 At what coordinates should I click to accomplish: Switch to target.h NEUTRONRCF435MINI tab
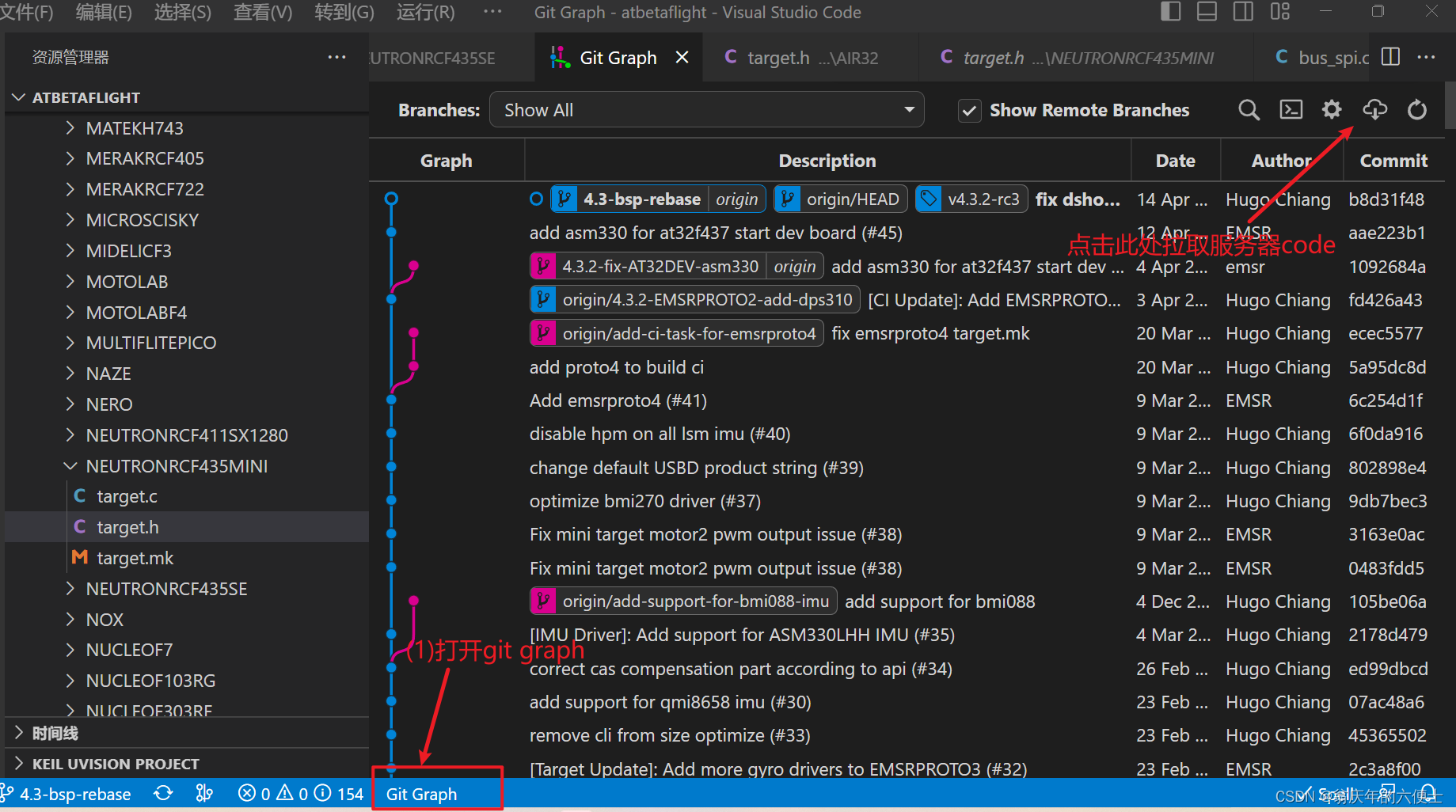[x=1086, y=57]
